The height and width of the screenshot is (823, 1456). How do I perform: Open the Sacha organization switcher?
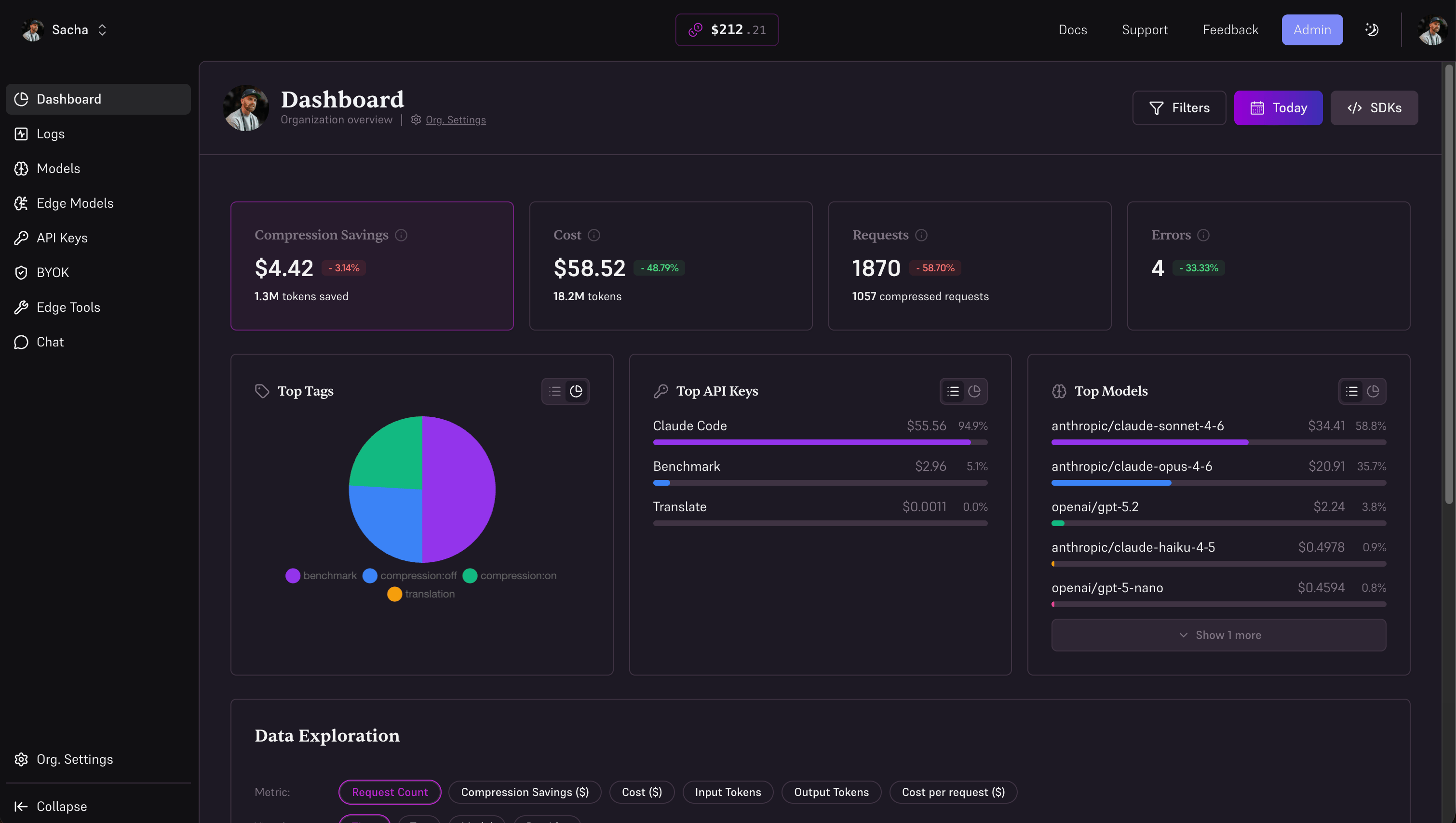tap(64, 29)
